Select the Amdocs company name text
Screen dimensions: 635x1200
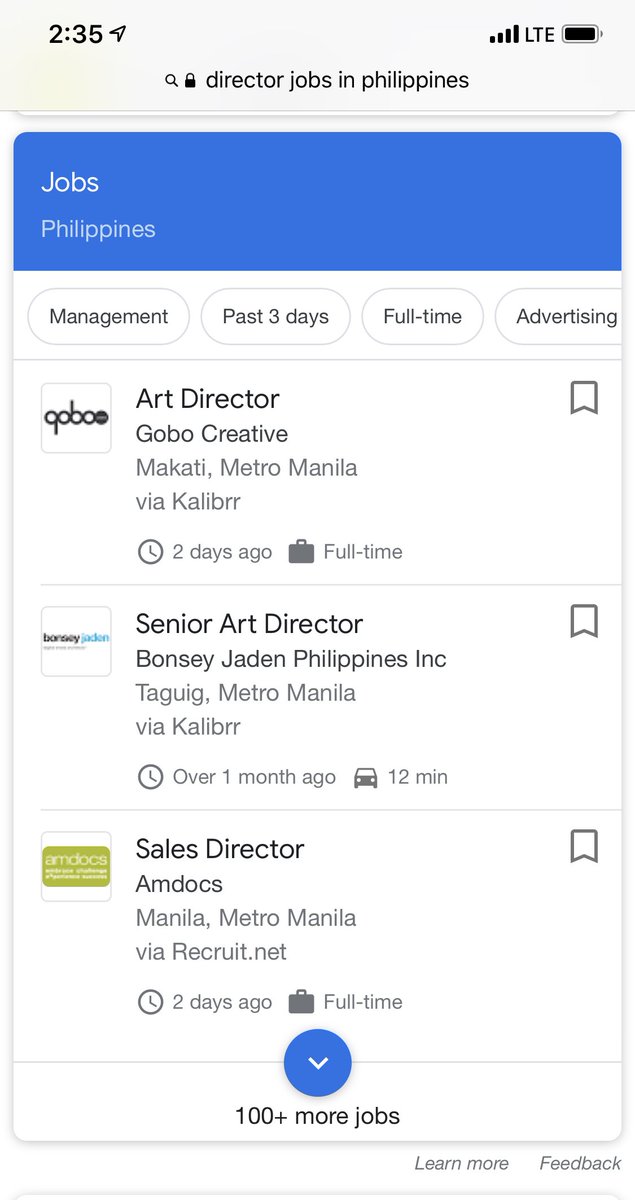click(179, 884)
